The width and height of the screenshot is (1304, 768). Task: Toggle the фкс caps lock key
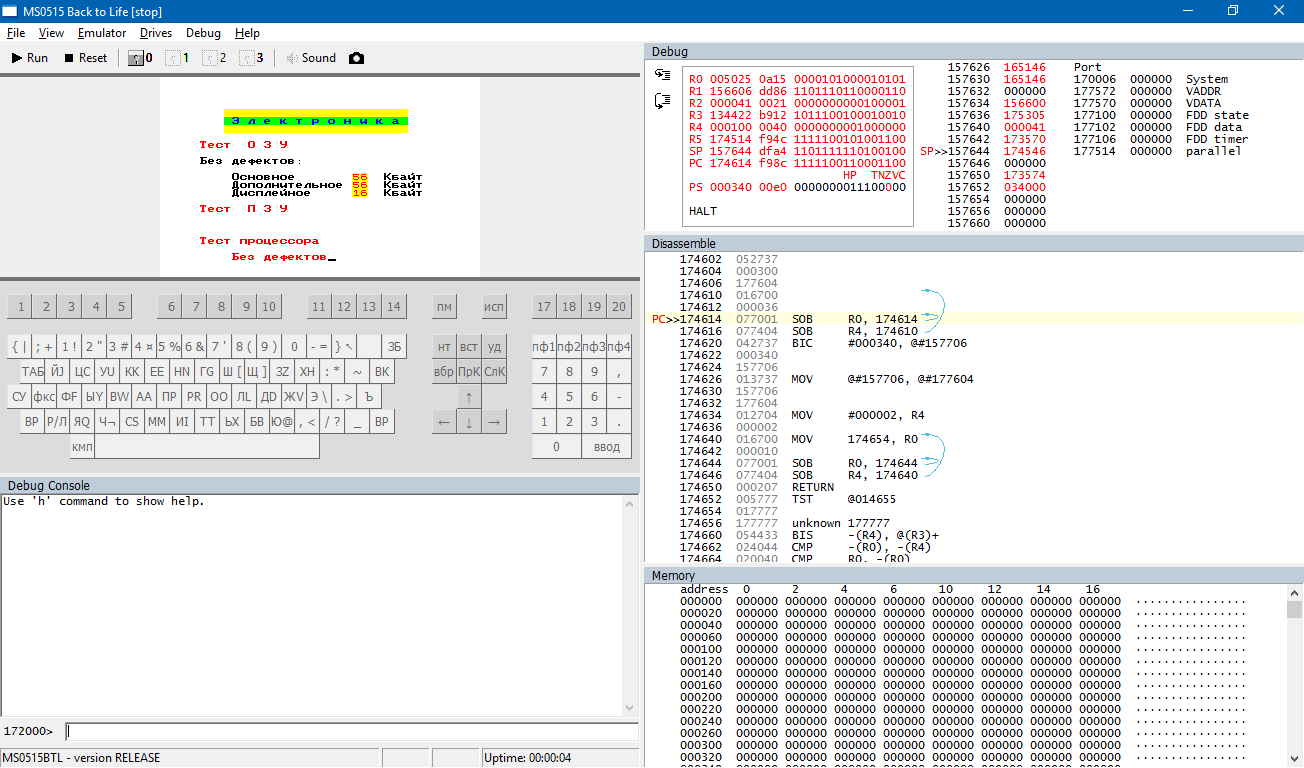[44, 397]
